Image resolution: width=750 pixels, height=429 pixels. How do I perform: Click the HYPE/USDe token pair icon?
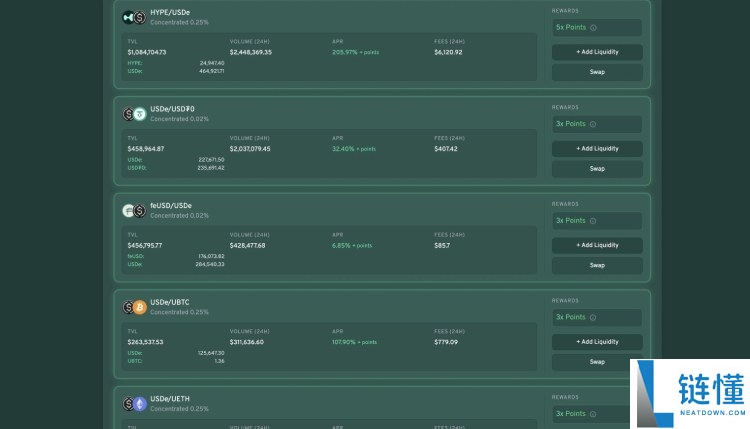click(133, 17)
